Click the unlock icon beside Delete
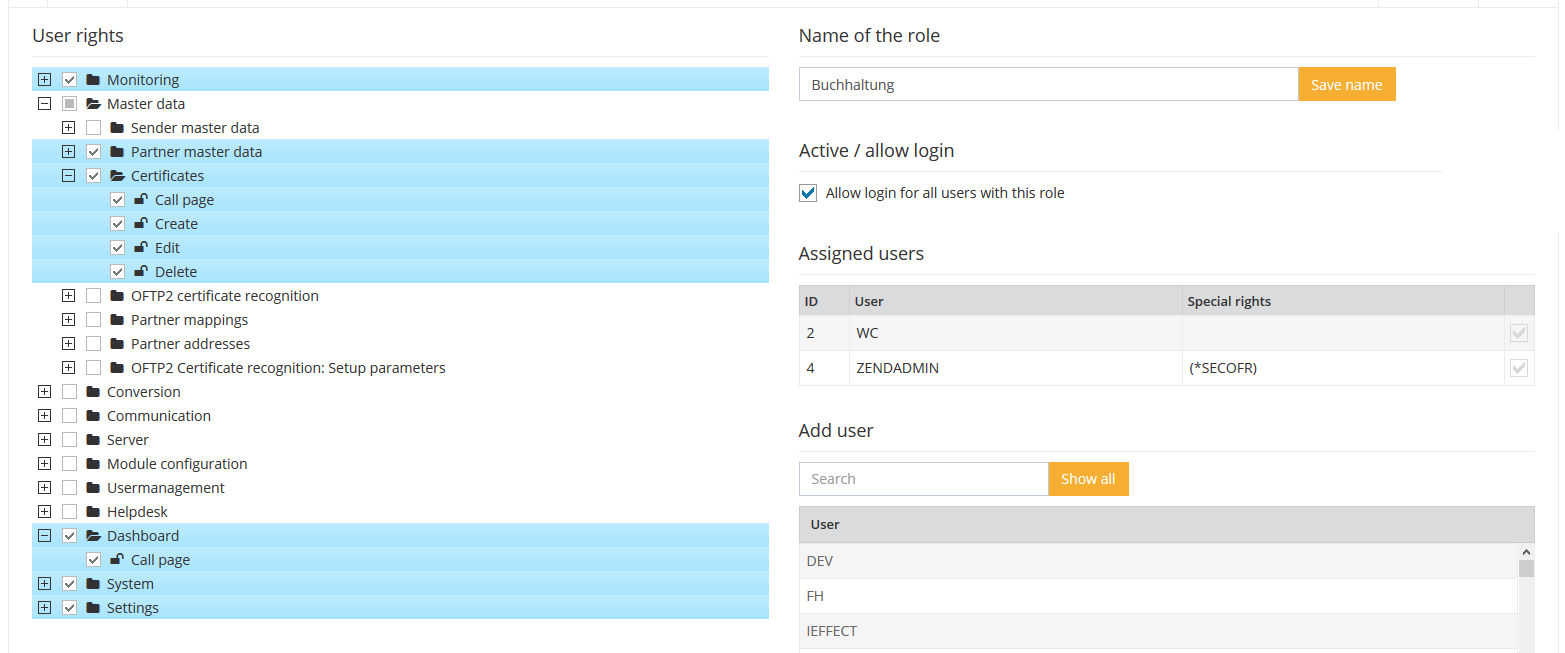Image resolution: width=1565 pixels, height=653 pixels. click(x=141, y=272)
